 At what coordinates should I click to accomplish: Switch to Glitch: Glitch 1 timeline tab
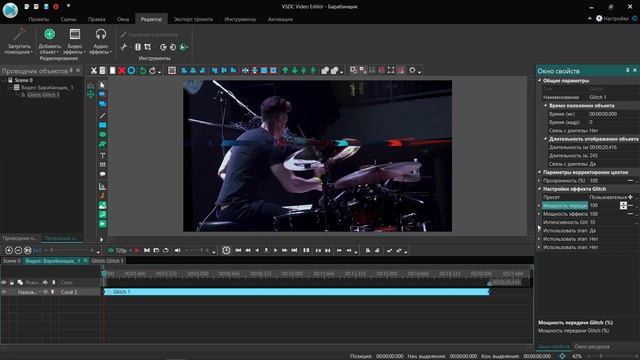(107, 260)
